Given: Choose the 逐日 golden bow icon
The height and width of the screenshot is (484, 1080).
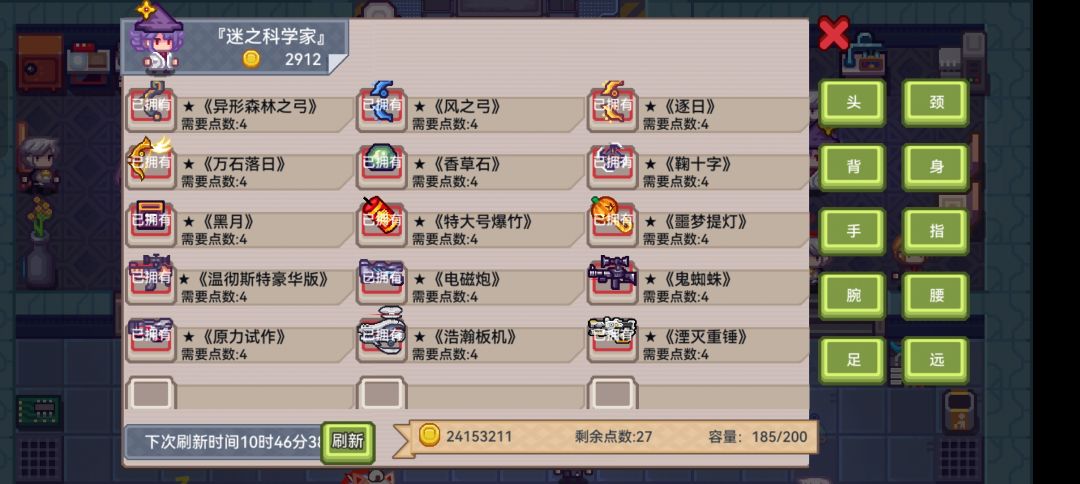Looking at the screenshot, I should pyautogui.click(x=612, y=105).
